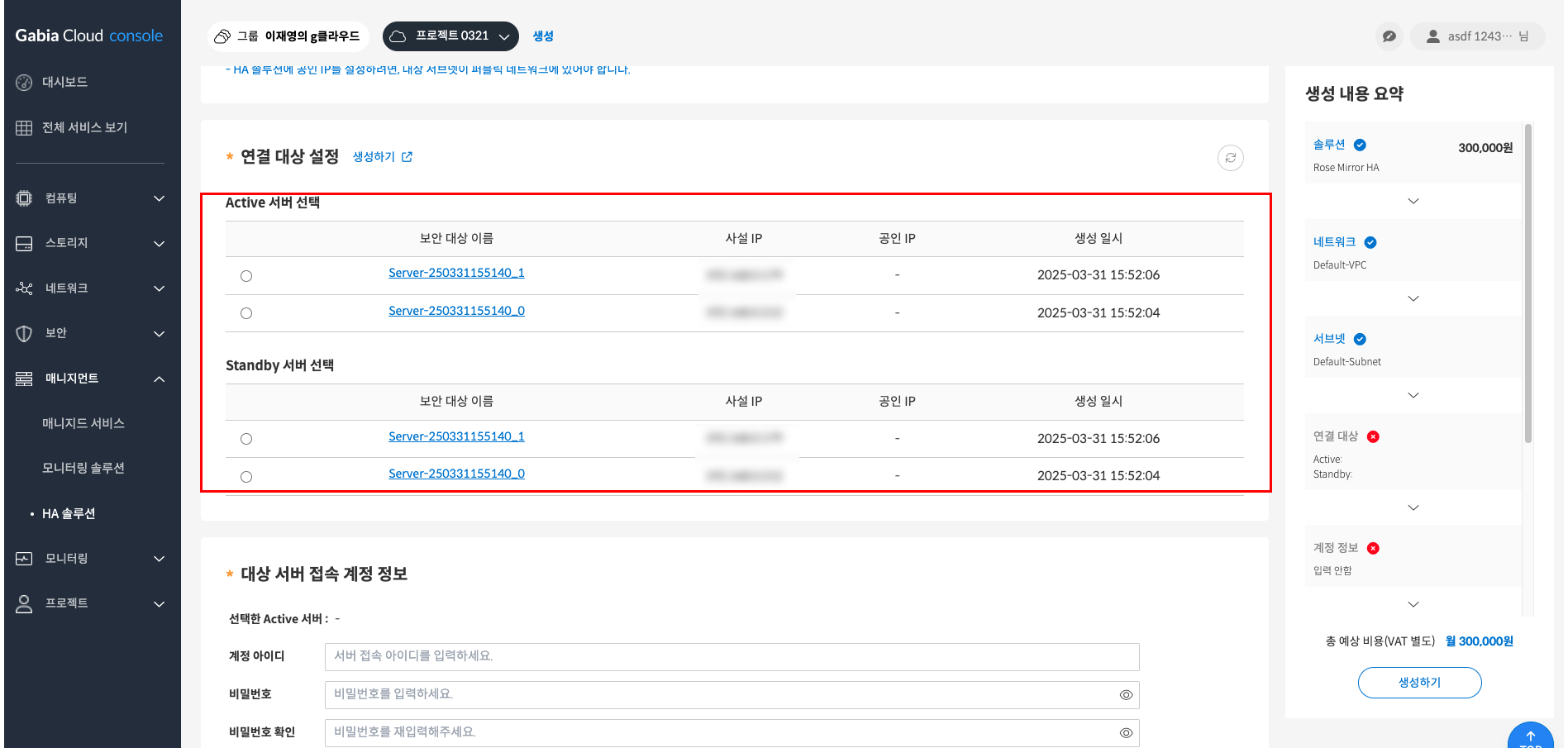Open the Gabia Cloud console logo

(x=89, y=36)
